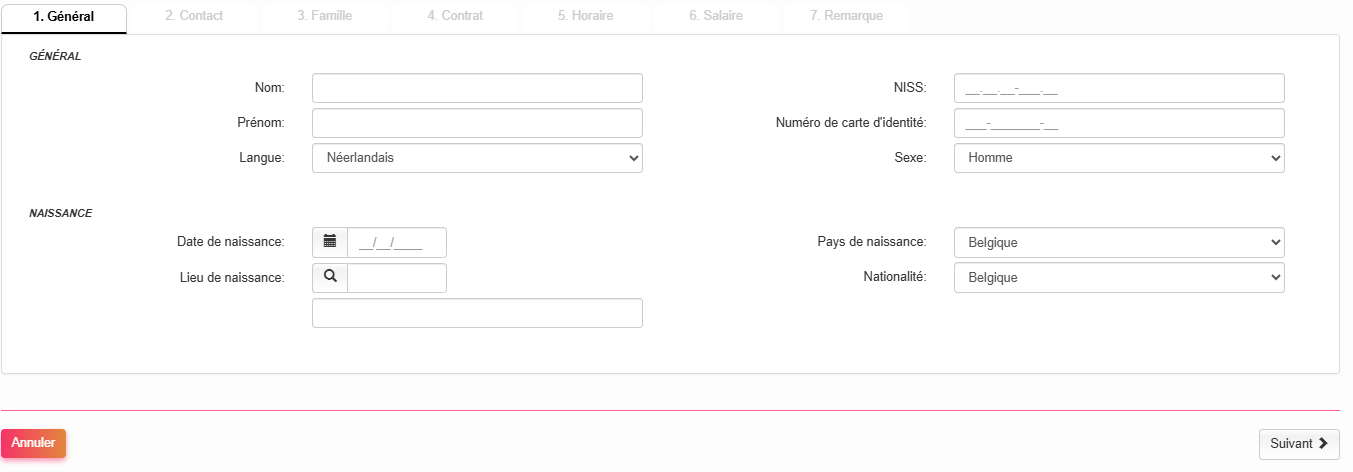Click the magnifier icon for Lieu de naissance
The image size is (1353, 472).
[330, 278]
